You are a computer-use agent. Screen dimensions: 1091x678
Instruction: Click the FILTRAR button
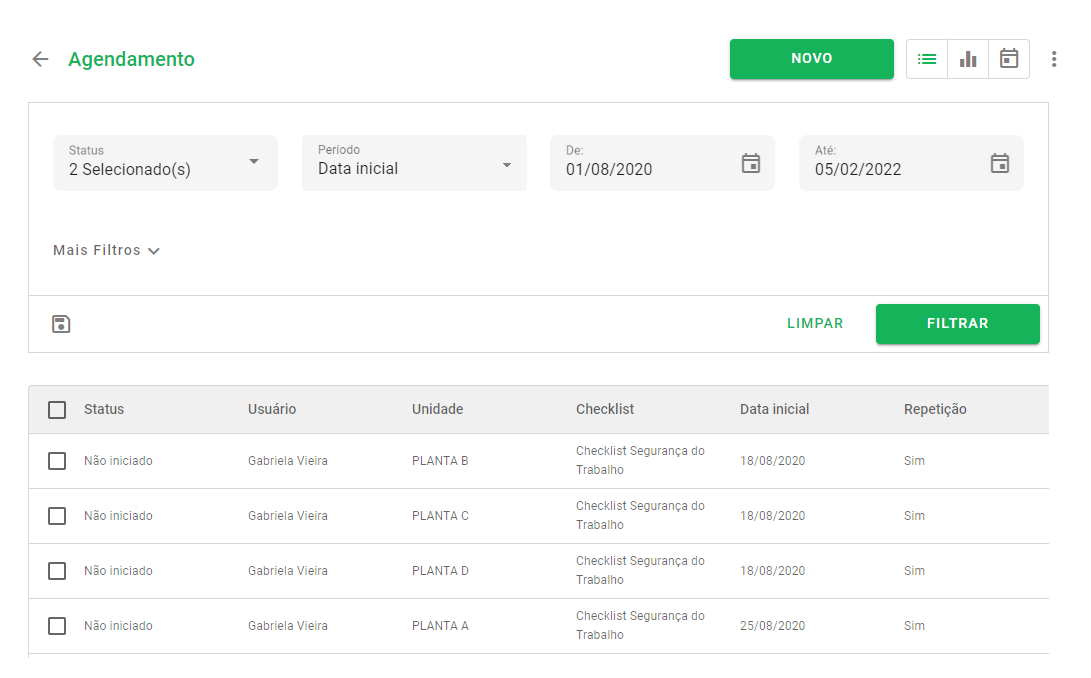pos(957,324)
